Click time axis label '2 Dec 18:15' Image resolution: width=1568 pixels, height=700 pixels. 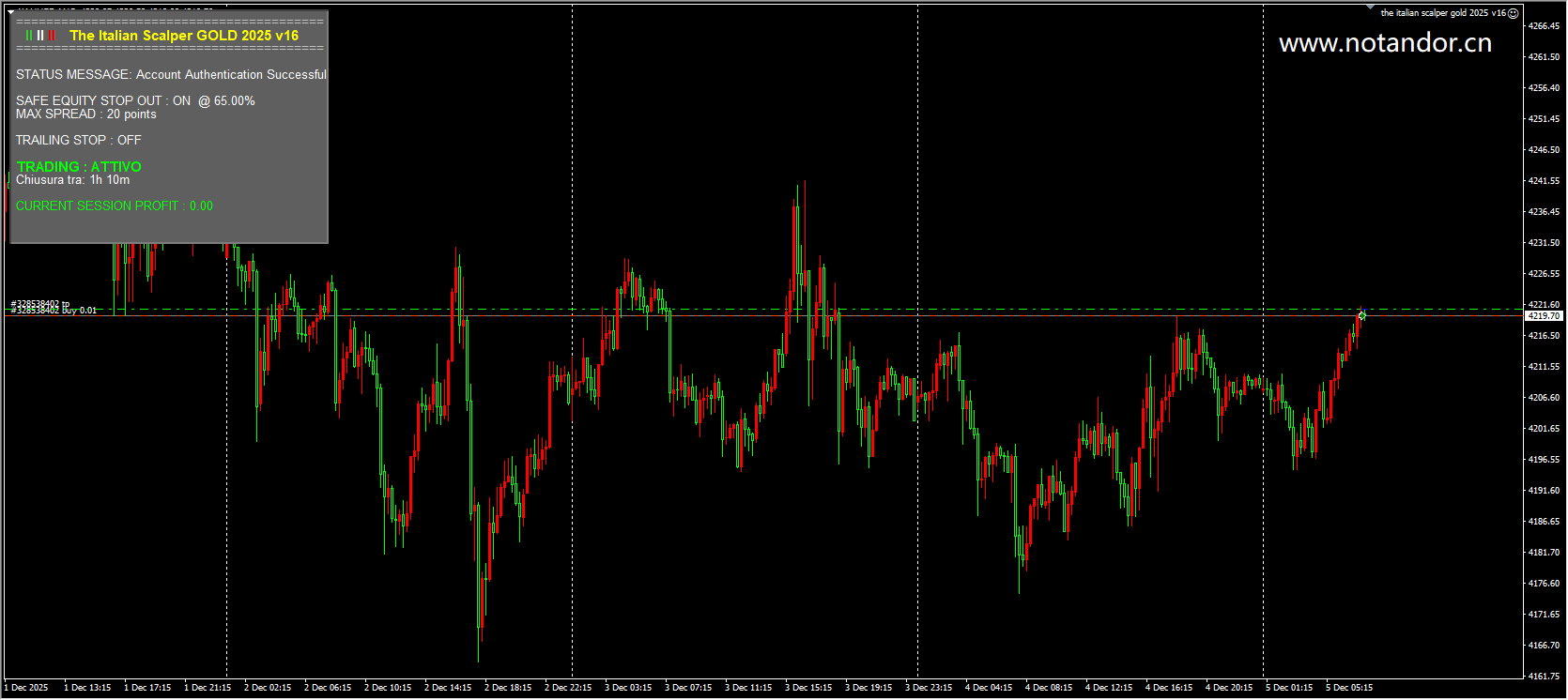(x=508, y=688)
